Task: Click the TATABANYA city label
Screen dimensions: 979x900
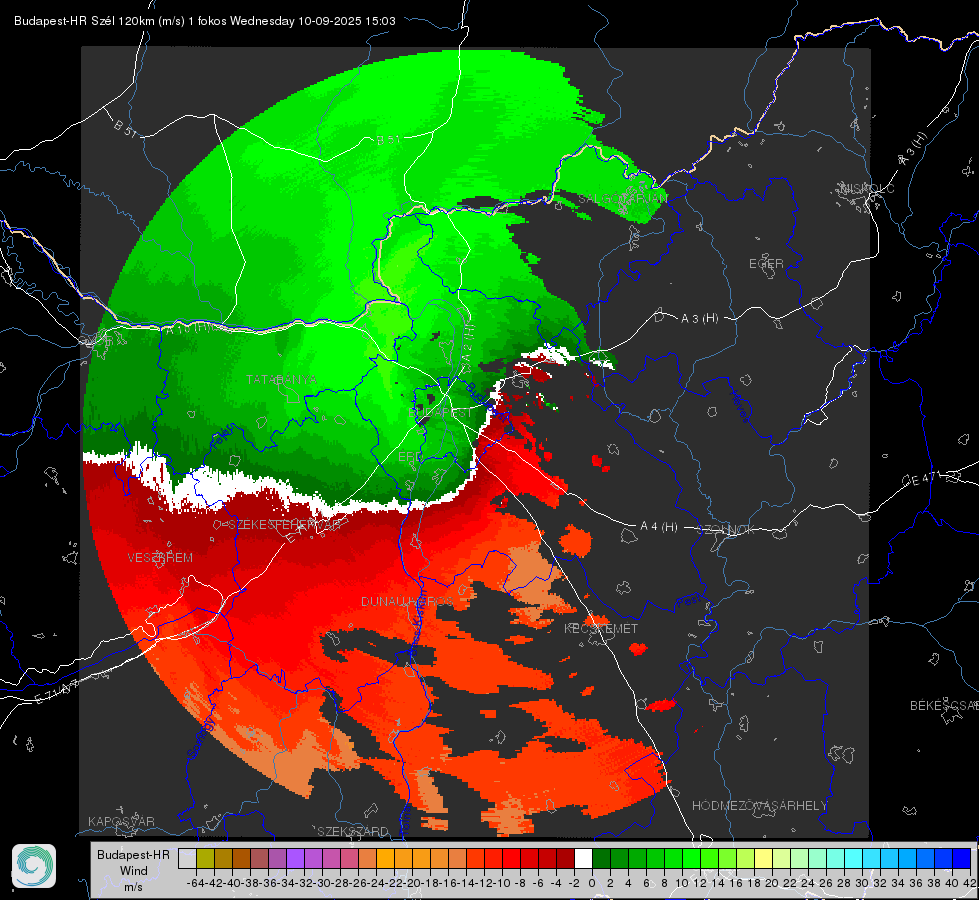Action: [282, 380]
